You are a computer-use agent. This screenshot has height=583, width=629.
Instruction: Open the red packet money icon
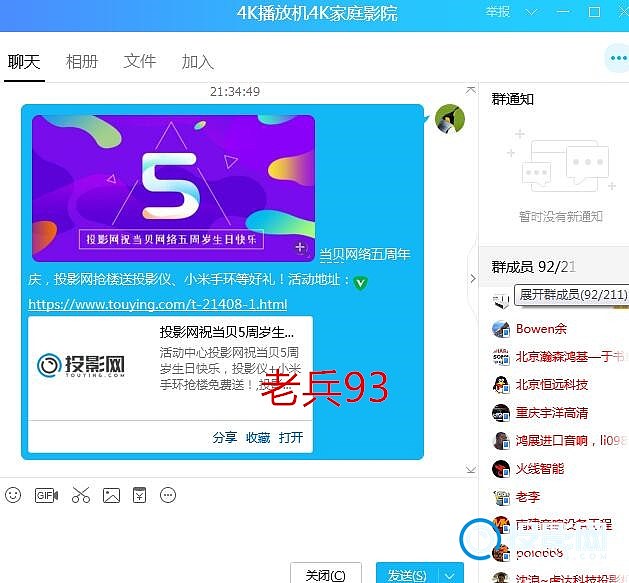point(139,495)
